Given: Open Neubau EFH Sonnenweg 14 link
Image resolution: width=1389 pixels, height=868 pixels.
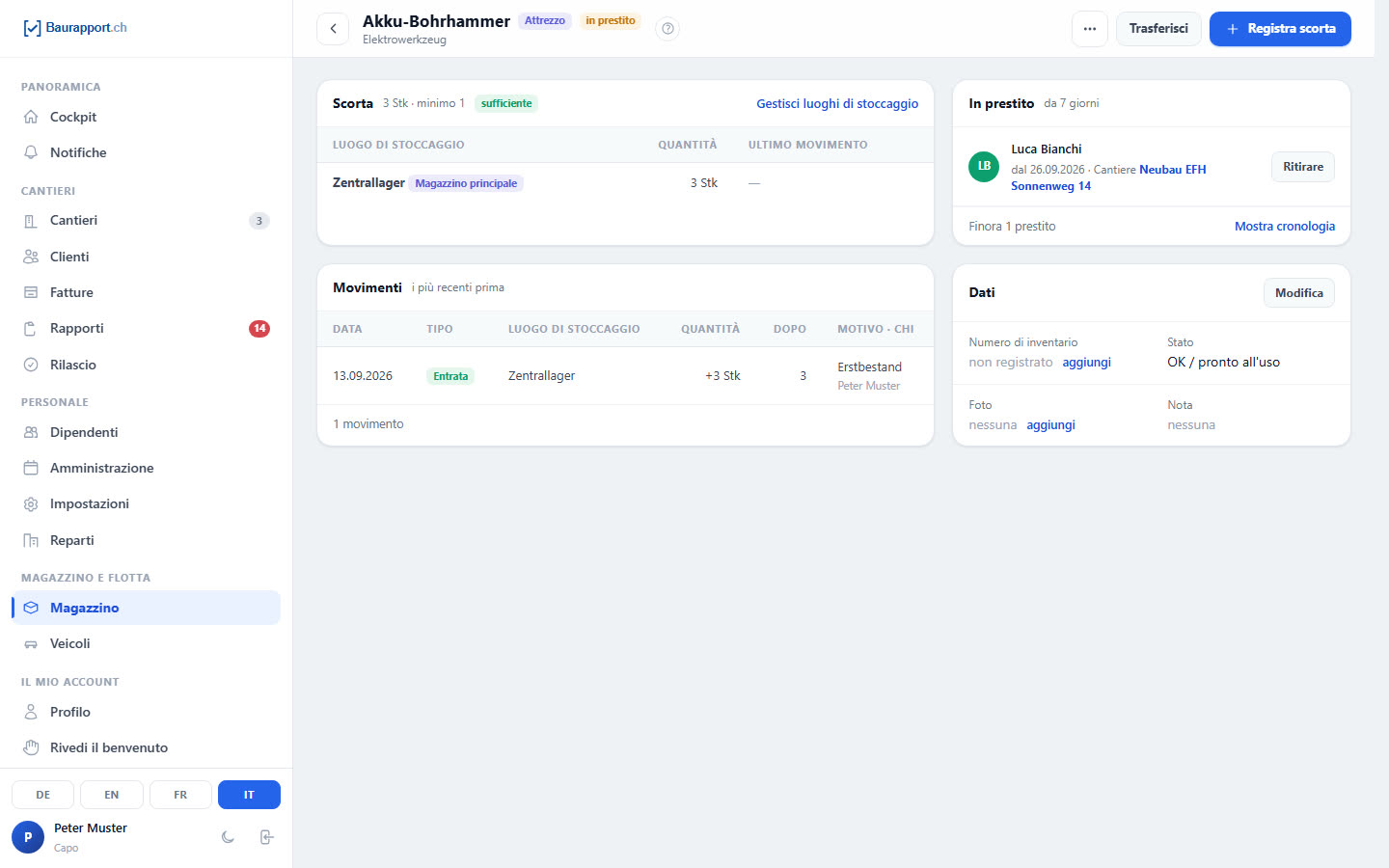Looking at the screenshot, I should (x=1108, y=177).
